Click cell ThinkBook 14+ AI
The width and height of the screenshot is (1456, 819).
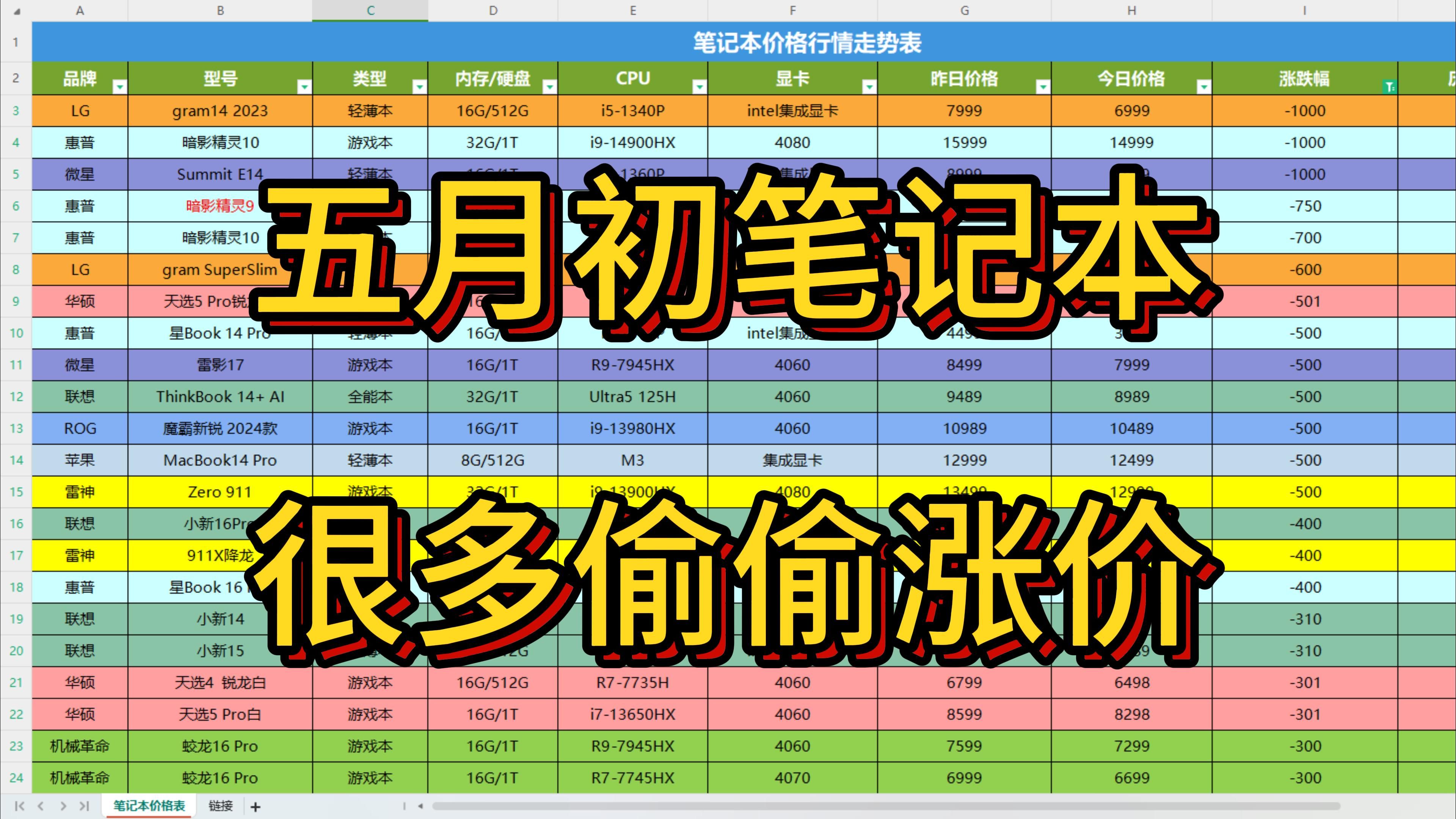pyautogui.click(x=220, y=397)
